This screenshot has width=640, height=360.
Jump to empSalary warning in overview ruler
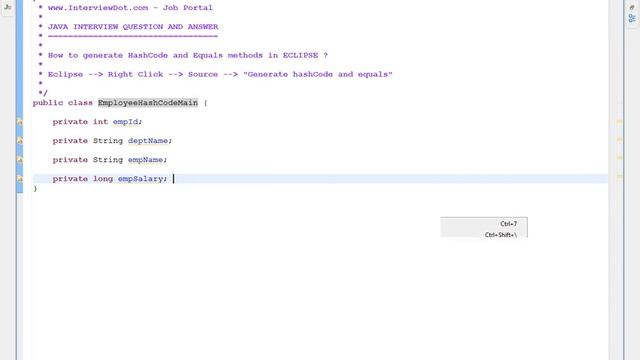(x=619, y=176)
